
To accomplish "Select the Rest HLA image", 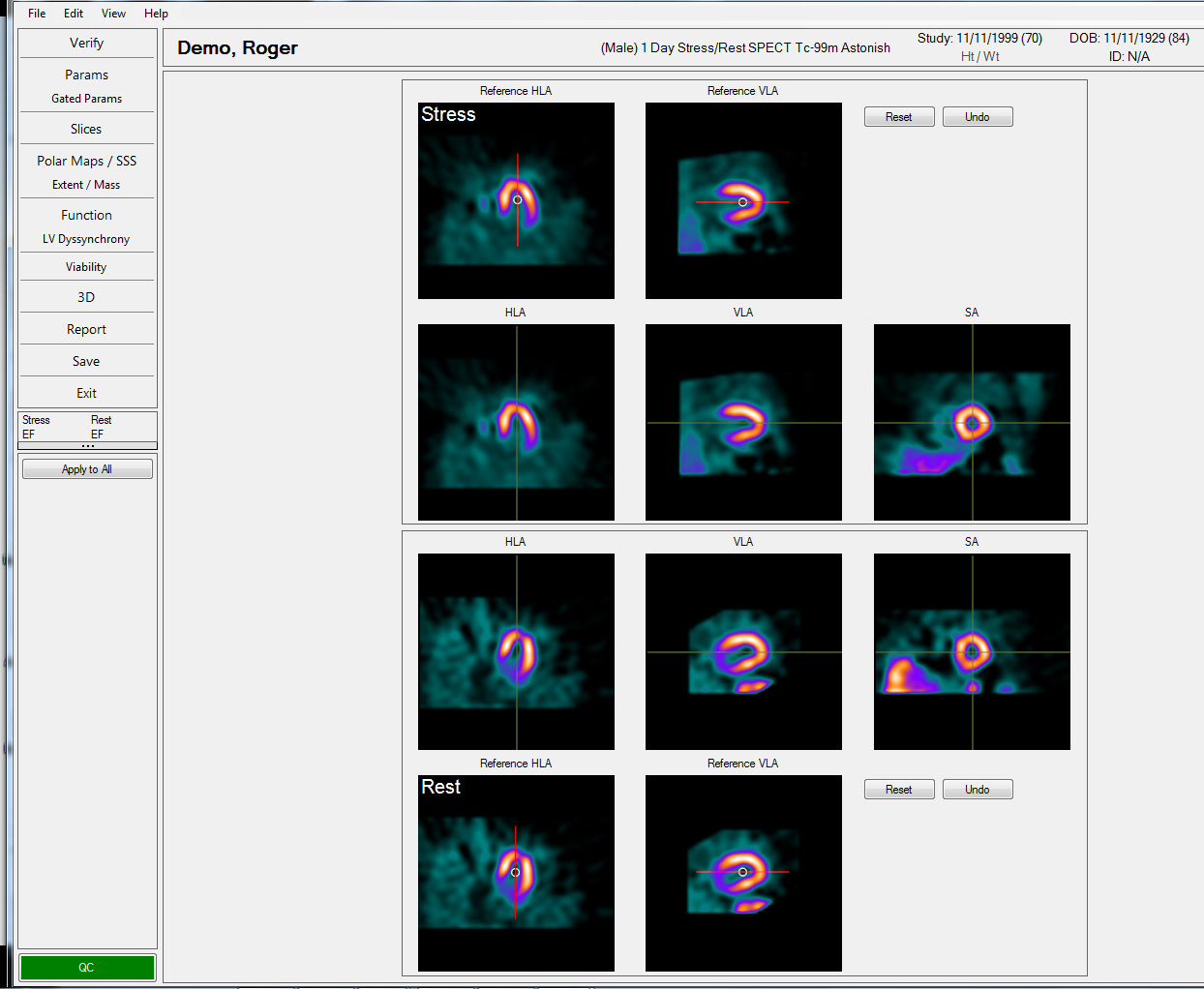I will (x=516, y=651).
